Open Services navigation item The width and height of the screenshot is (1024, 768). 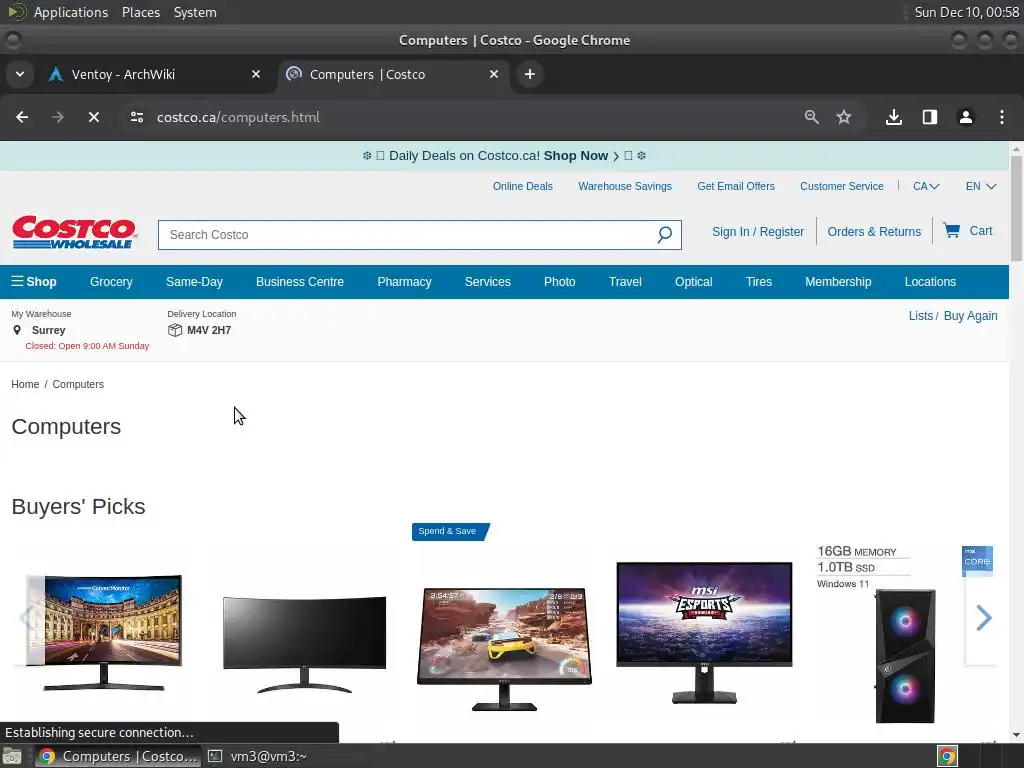coord(487,282)
